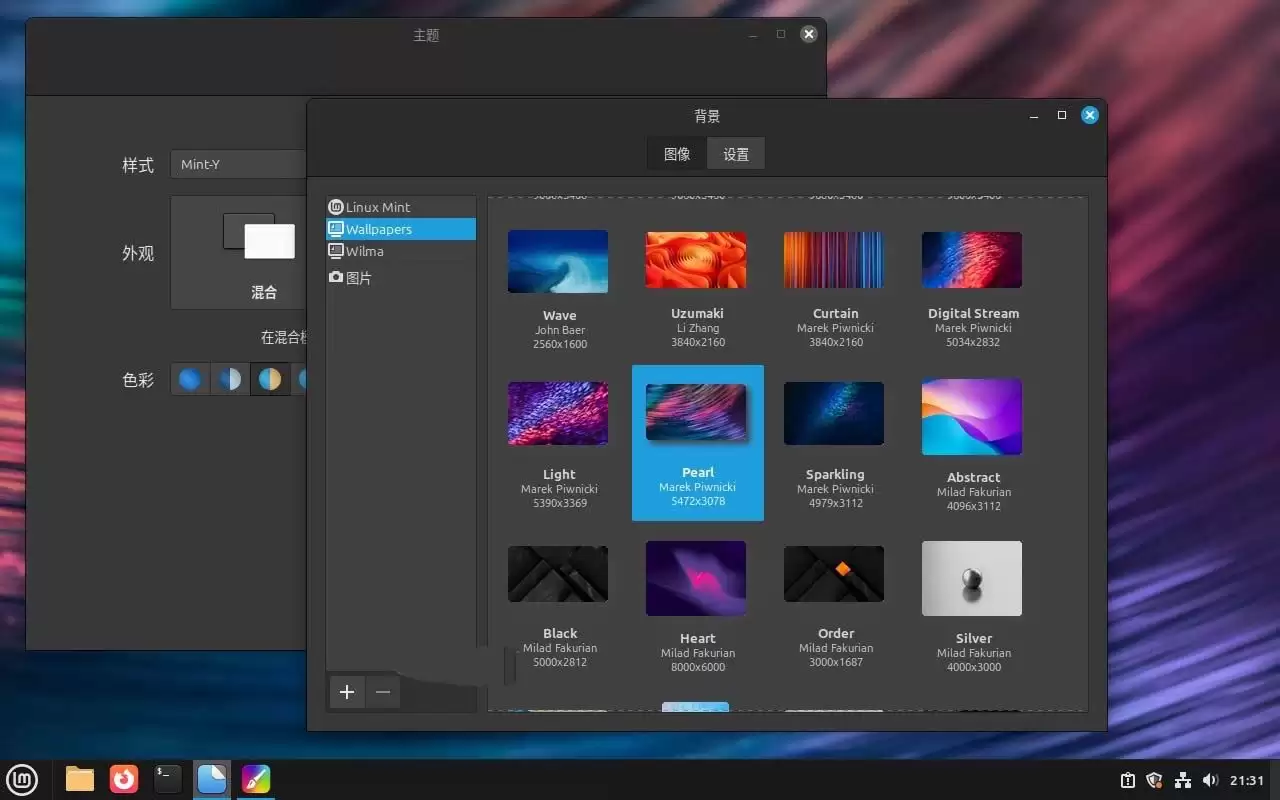This screenshot has width=1280, height=800.
Task: Open the Firefox browser in the taskbar
Action: pos(124,779)
